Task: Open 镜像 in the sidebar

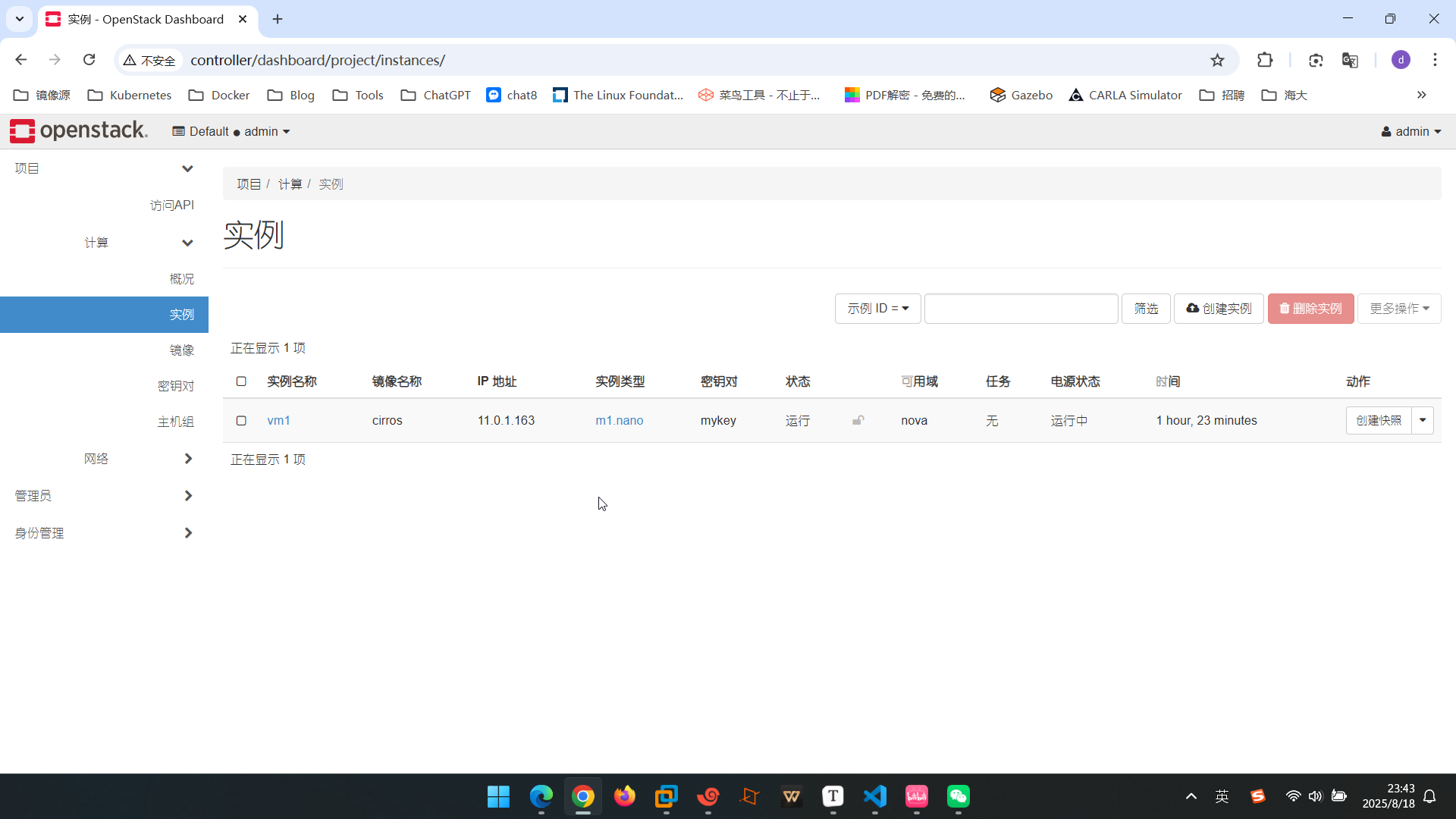Action: pyautogui.click(x=181, y=350)
